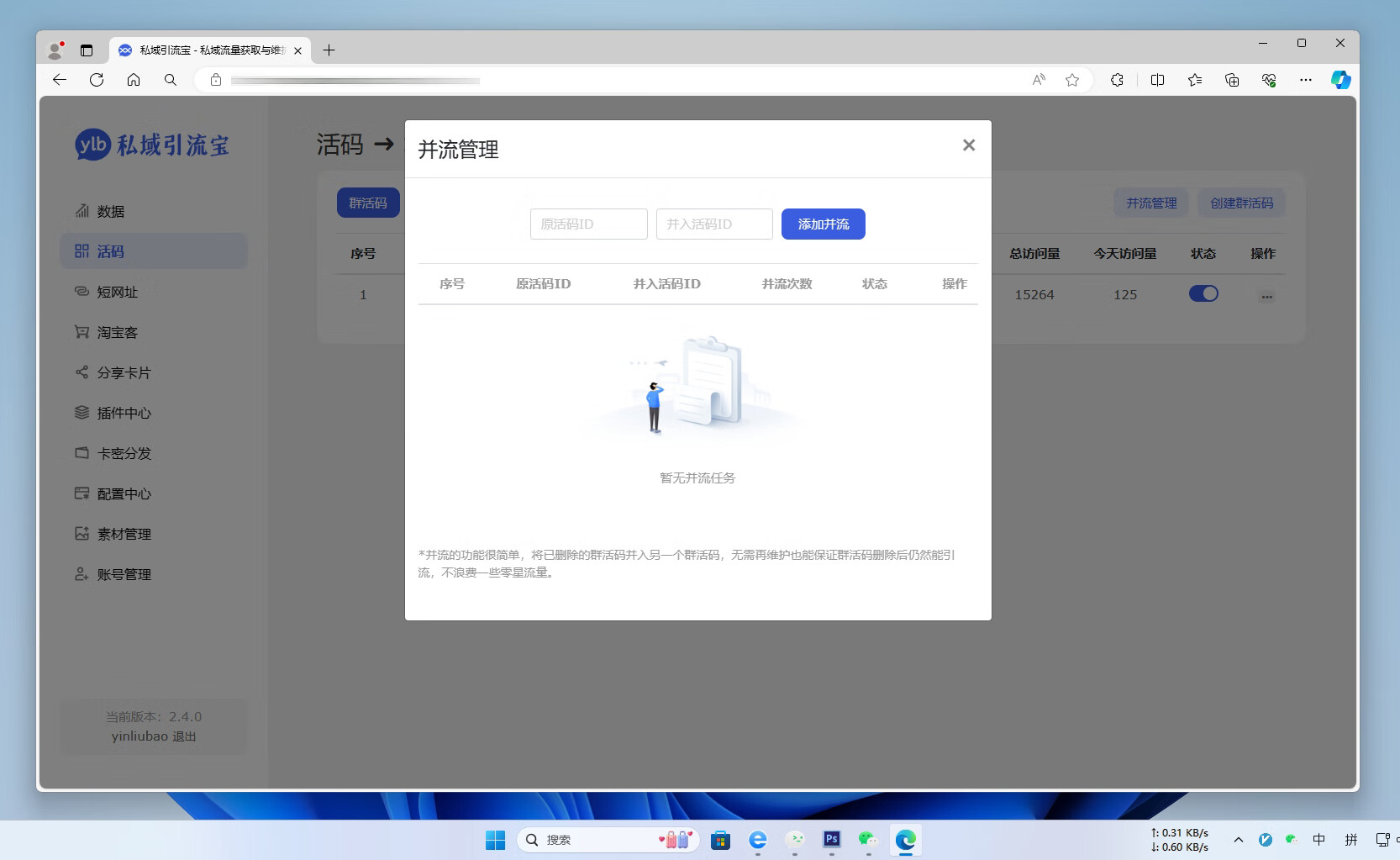Screen dimensions: 1400x860
Task: Select 活码 in the sidebar navigation
Action: 109,251
